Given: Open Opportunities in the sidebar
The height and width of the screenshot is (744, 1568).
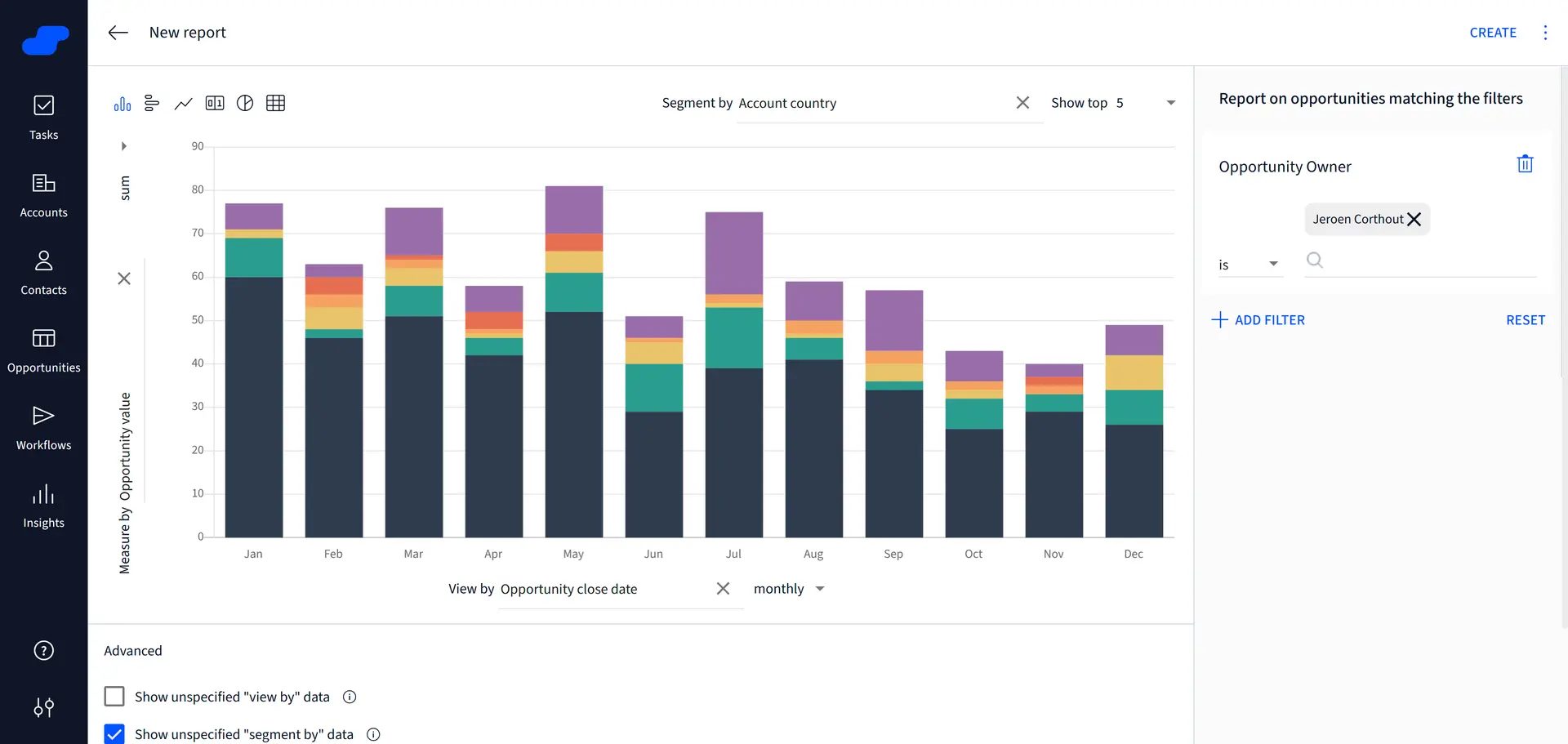Looking at the screenshot, I should 44,350.
